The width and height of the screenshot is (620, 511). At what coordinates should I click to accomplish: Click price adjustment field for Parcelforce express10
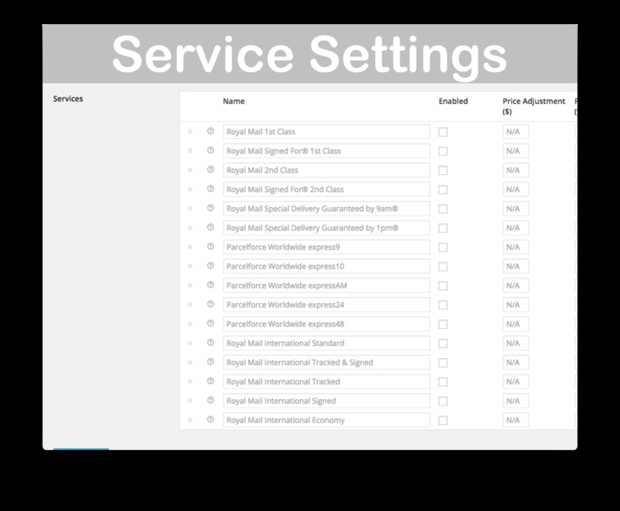516,266
